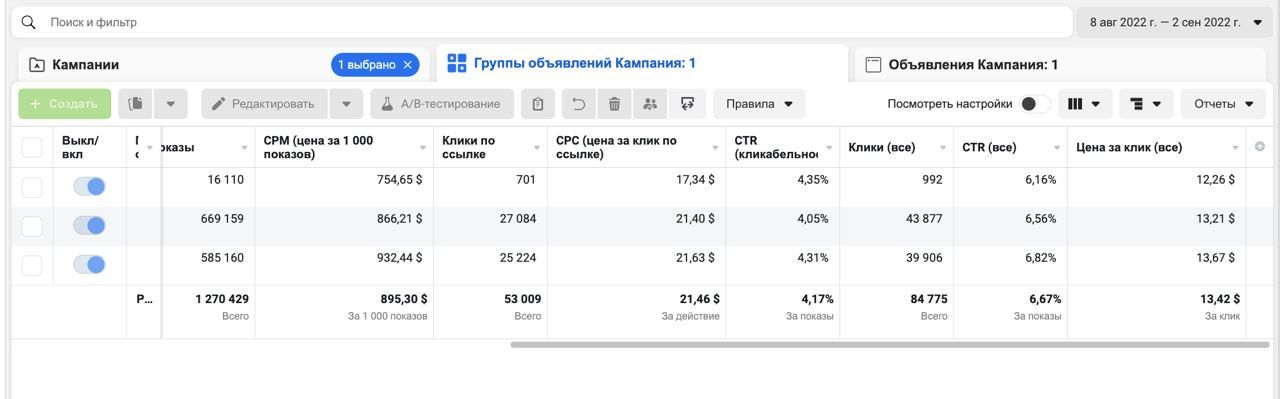Toggle the Посмотреть настройки switch
The image size is (1280, 399).
[1035, 104]
